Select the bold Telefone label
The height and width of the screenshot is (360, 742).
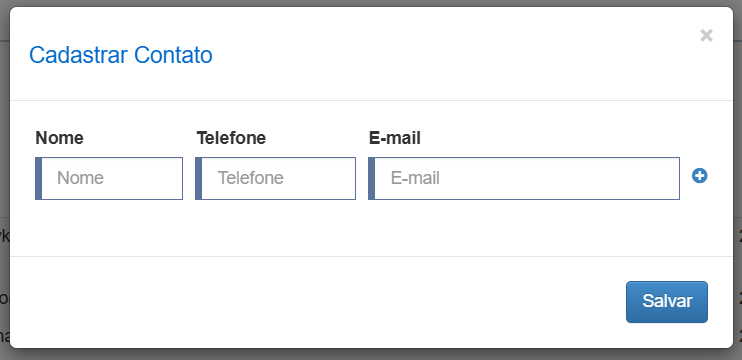point(231,138)
